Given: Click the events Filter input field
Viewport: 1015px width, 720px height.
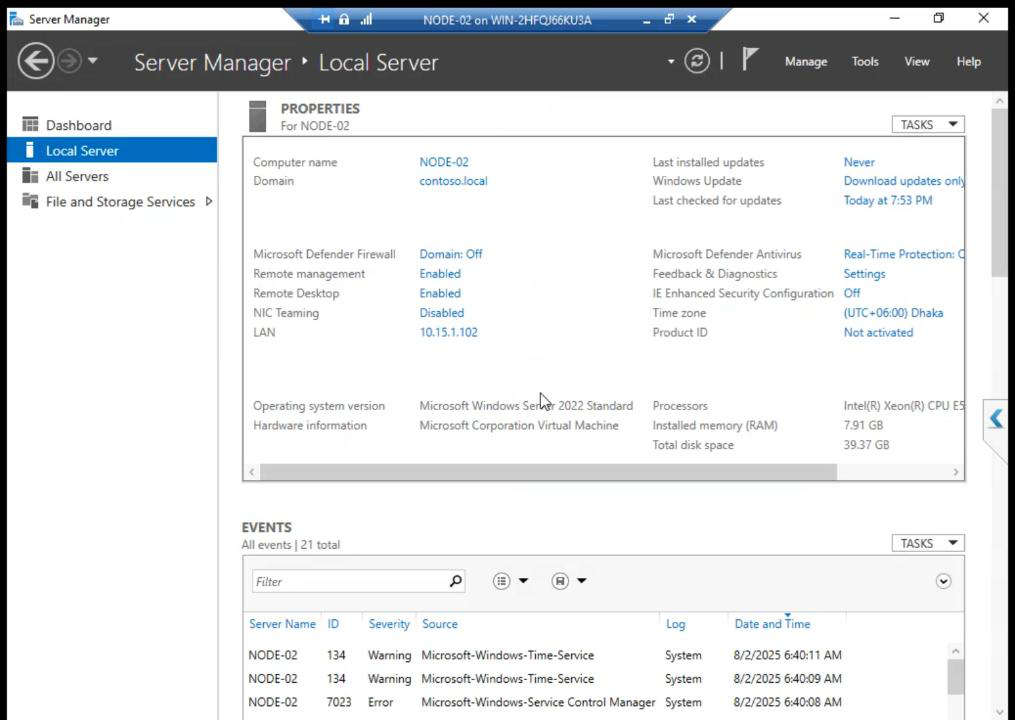Looking at the screenshot, I should coord(350,581).
